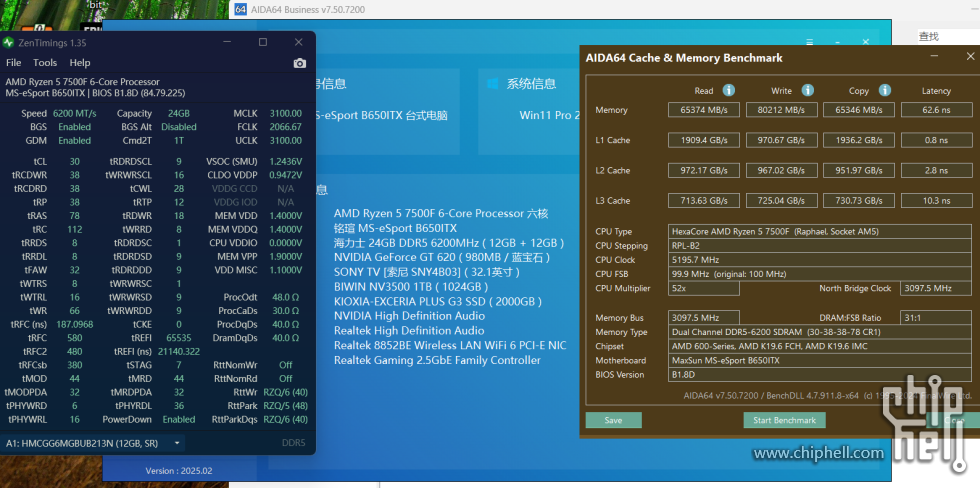980x488 pixels.
Task: Click the tRFC (ns) value 187.0968
Action: [x=74, y=324]
